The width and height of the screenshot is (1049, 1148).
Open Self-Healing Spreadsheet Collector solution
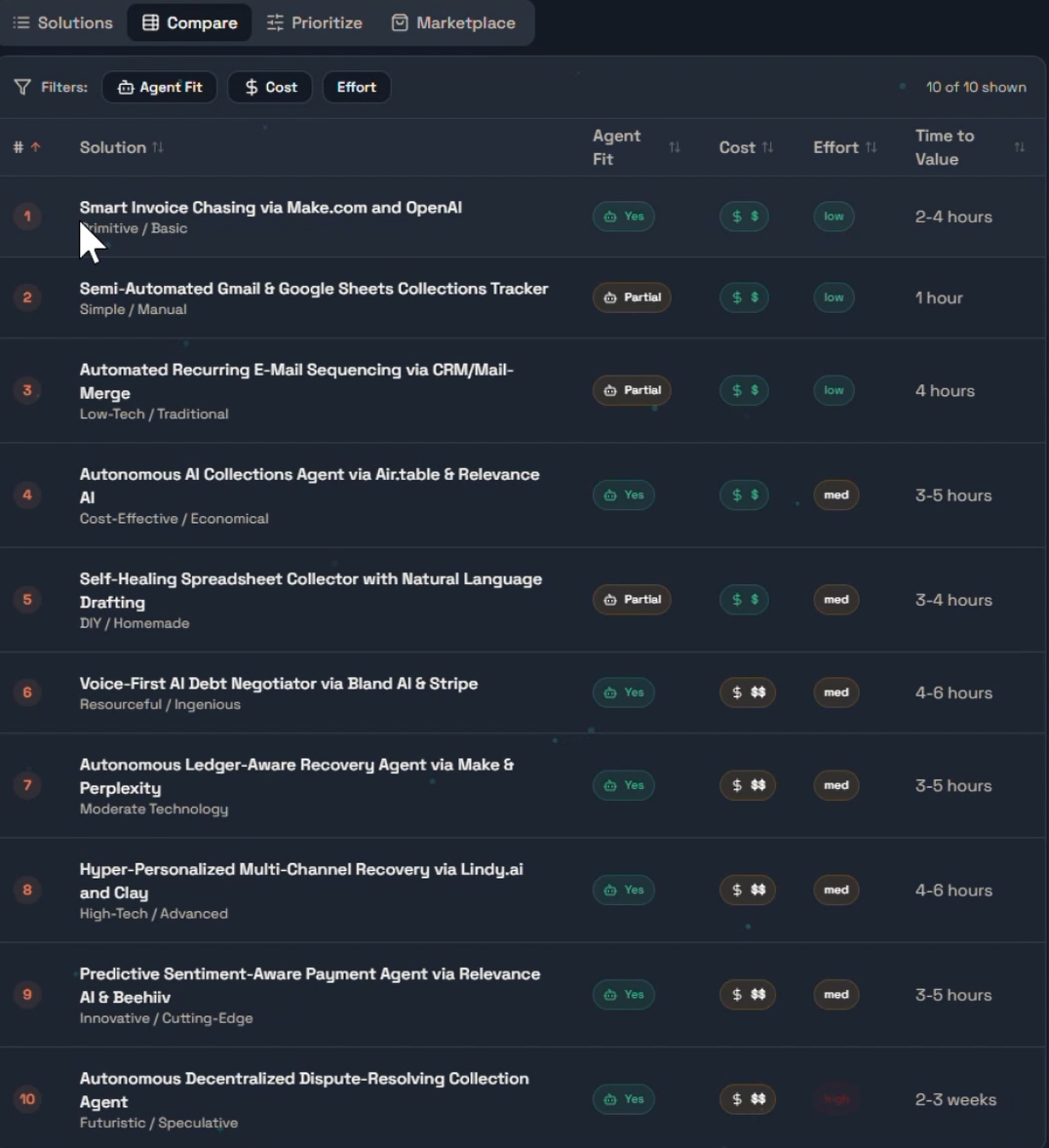(x=311, y=591)
